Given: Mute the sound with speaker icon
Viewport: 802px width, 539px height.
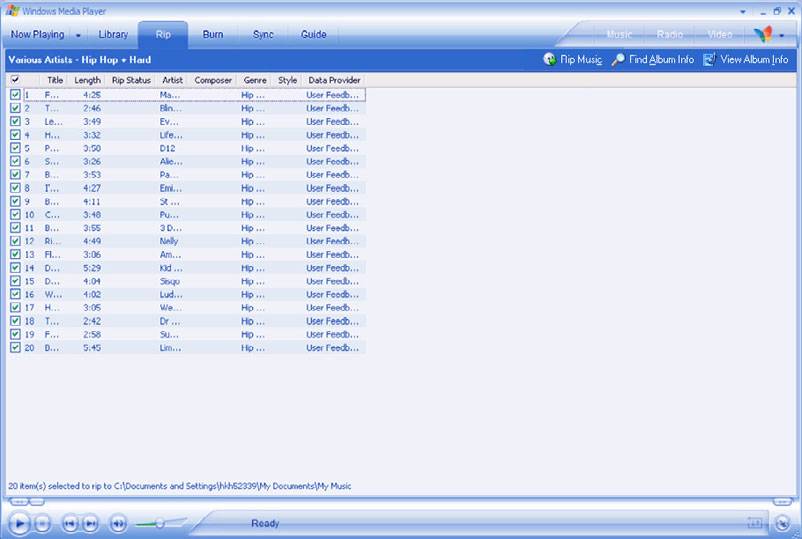Looking at the screenshot, I should click(x=118, y=523).
